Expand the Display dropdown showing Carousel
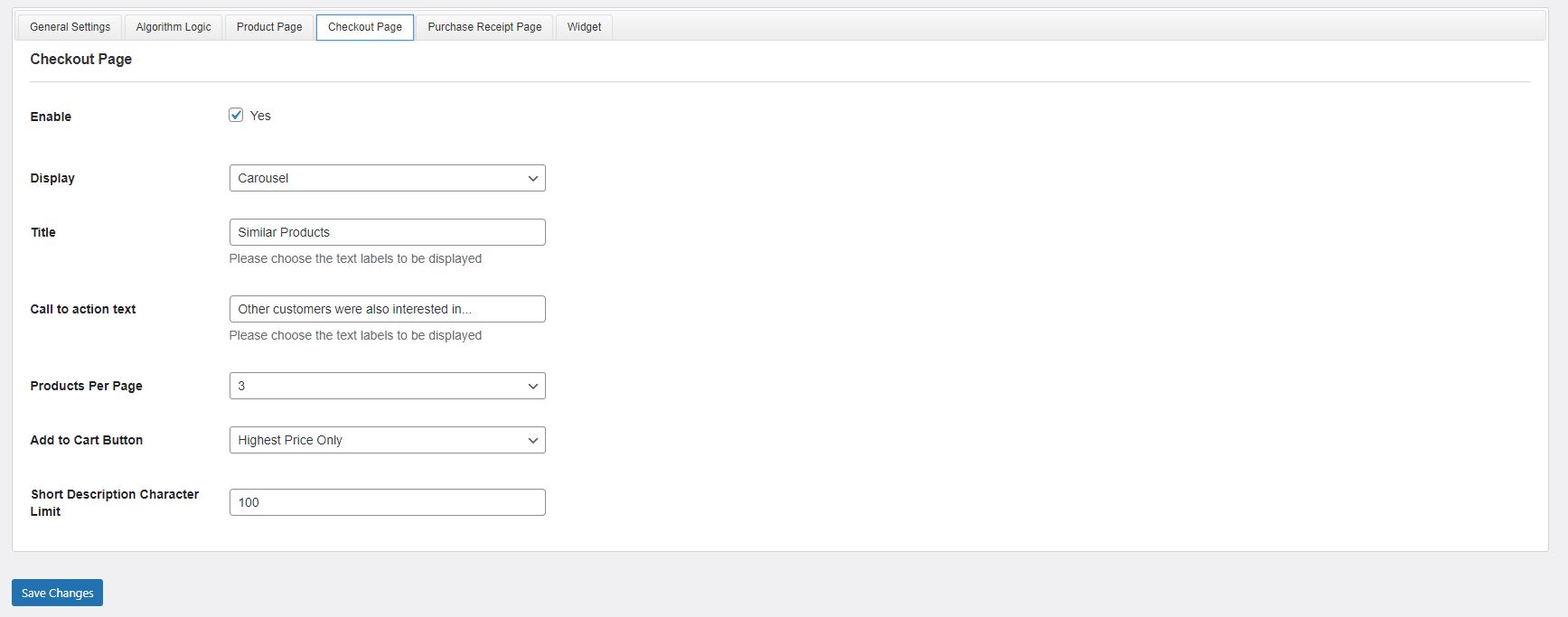The height and width of the screenshot is (617, 1568). point(387,178)
